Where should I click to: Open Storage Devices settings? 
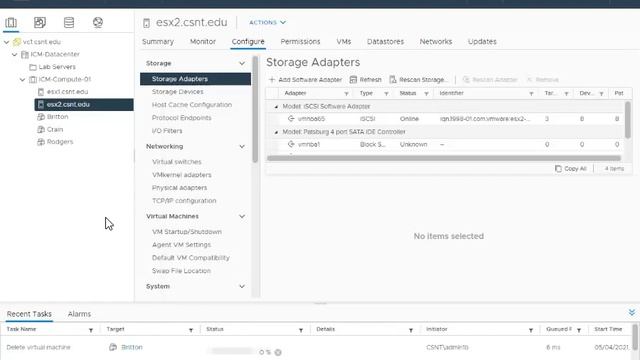pyautogui.click(x=178, y=92)
